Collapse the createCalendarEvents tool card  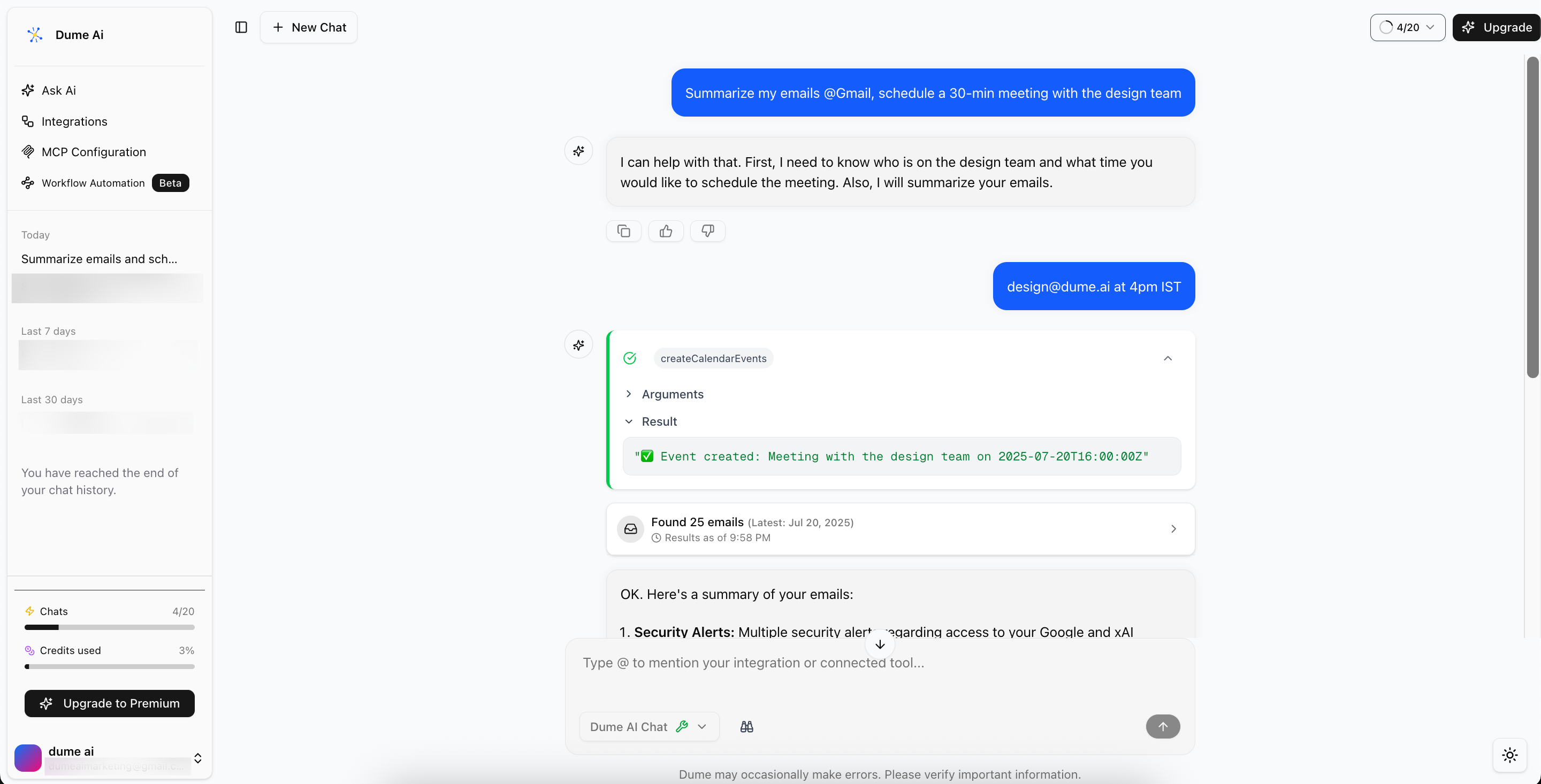pyautogui.click(x=1167, y=358)
